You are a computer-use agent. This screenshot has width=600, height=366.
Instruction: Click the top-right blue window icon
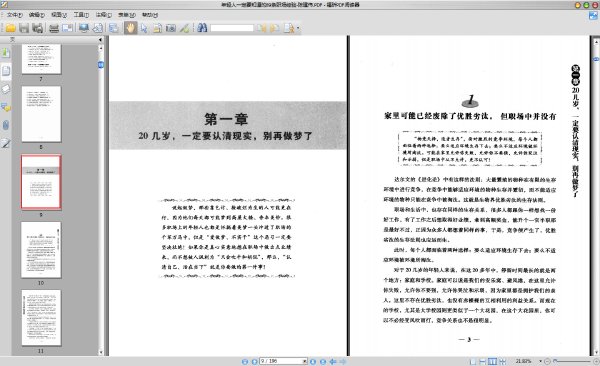(x=593, y=15)
